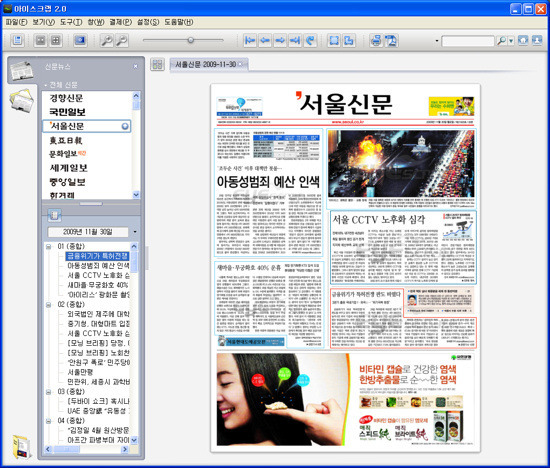Click the last icon at toolbar right end
This screenshot has width=550, height=468.
pos(537,40)
